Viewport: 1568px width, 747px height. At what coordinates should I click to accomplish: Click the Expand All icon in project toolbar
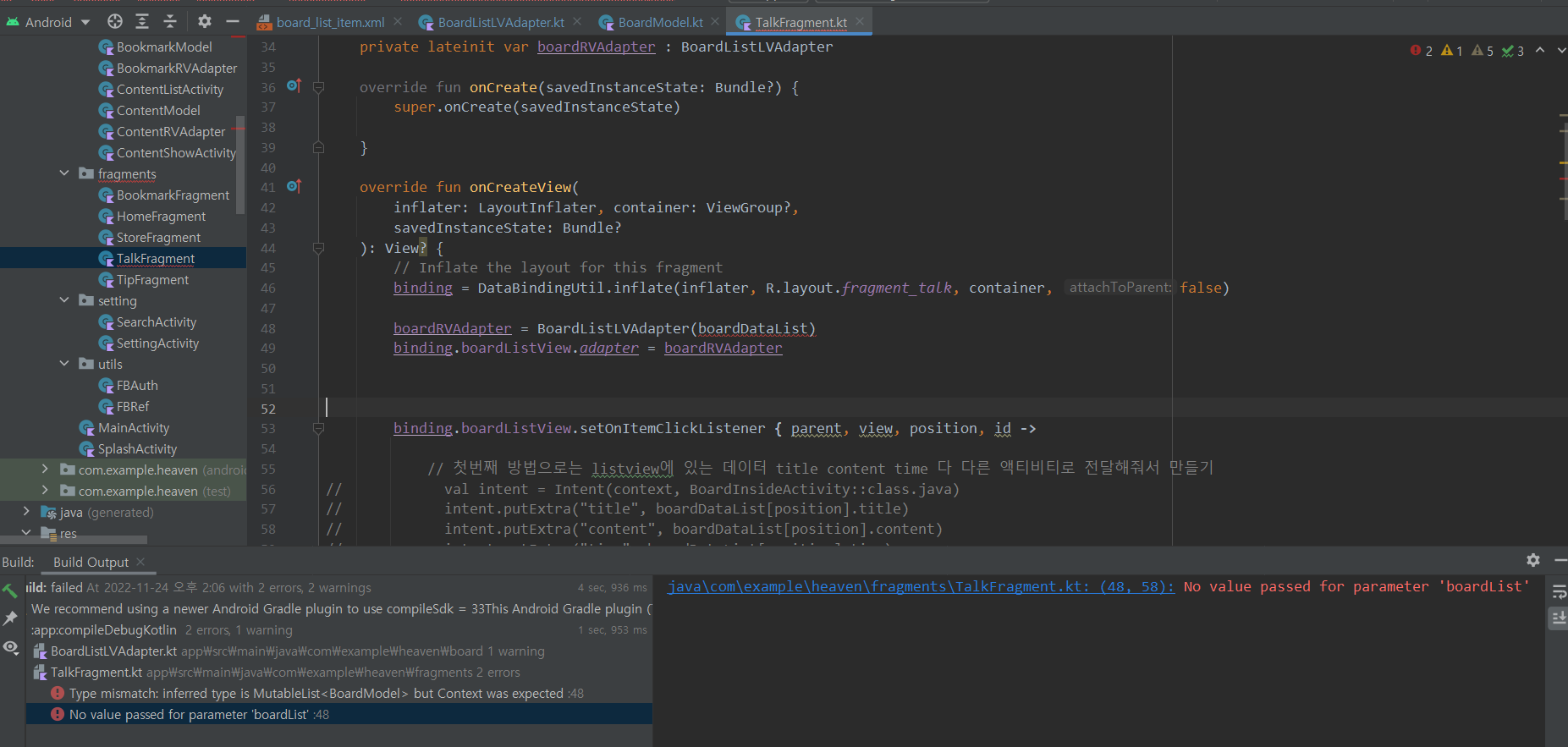click(x=142, y=21)
